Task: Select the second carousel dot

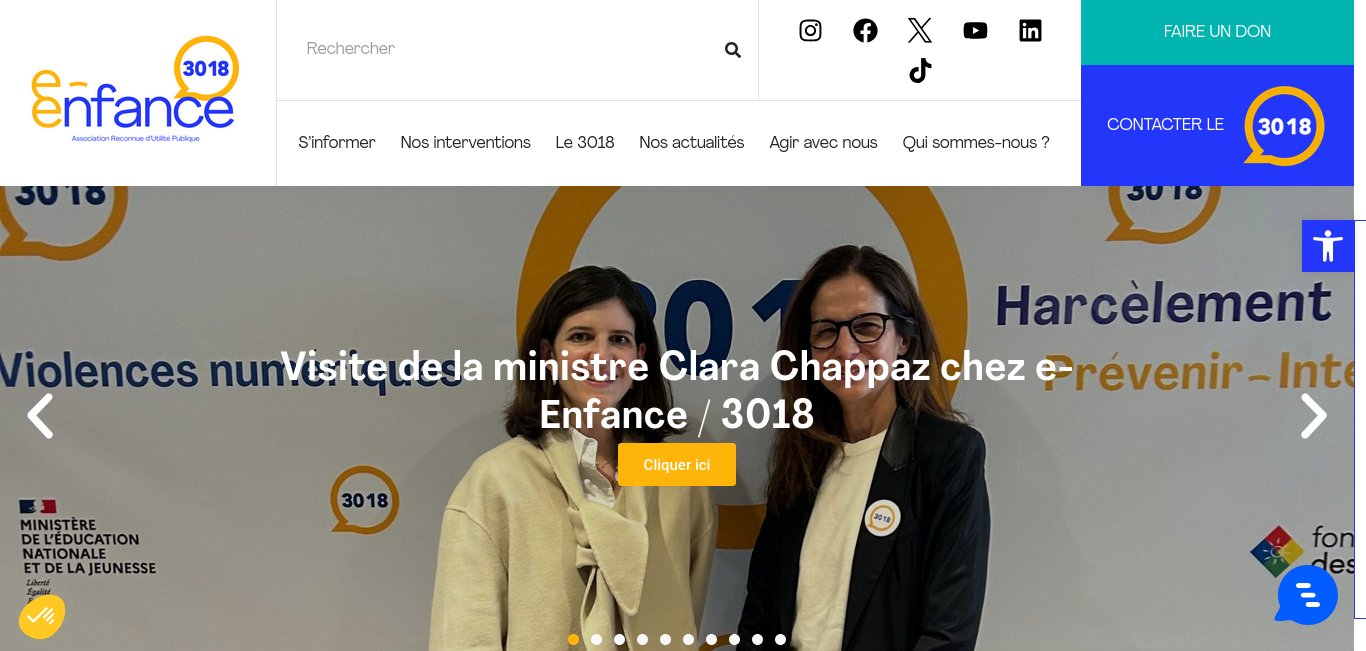Action: [597, 639]
